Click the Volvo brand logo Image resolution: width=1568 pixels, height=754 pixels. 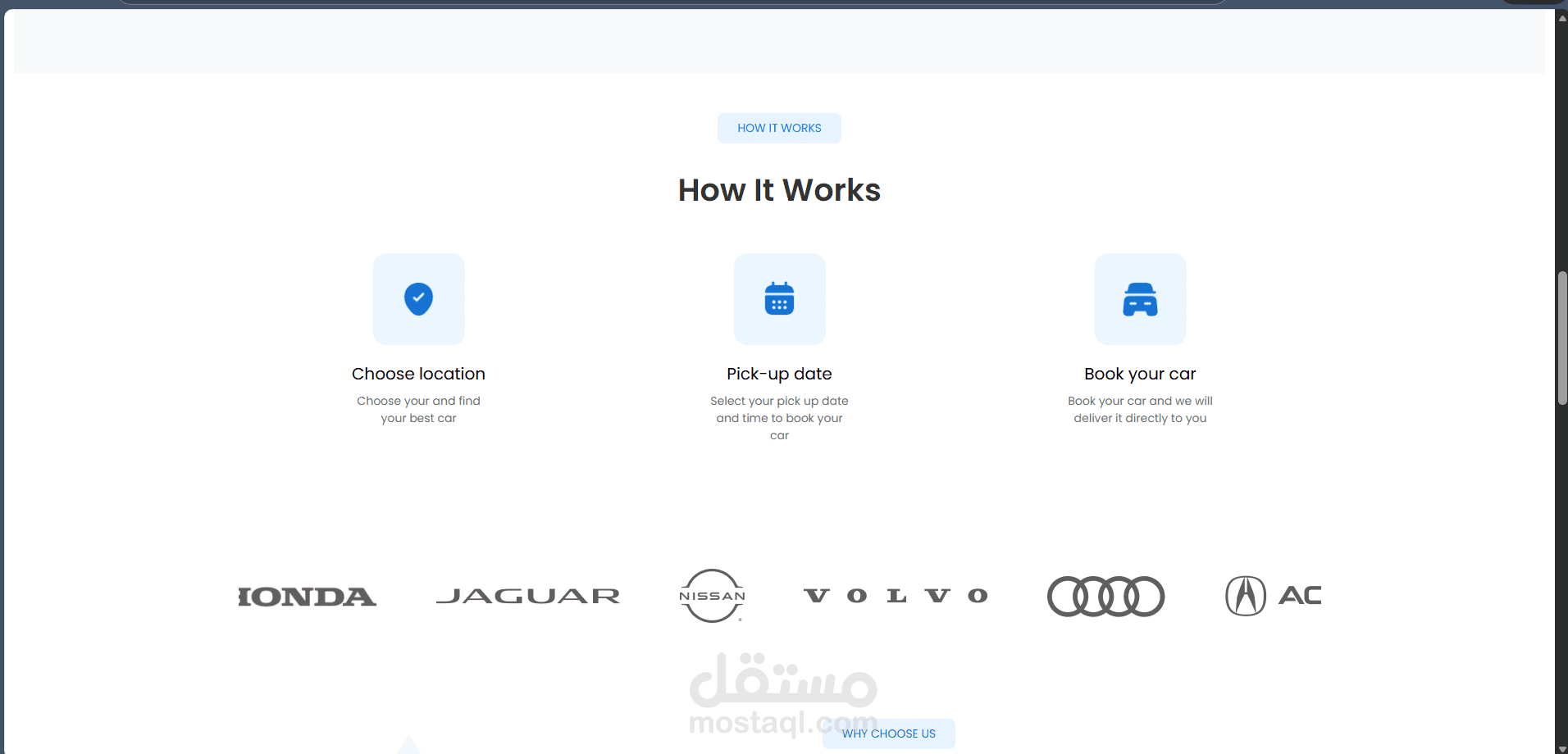point(896,596)
